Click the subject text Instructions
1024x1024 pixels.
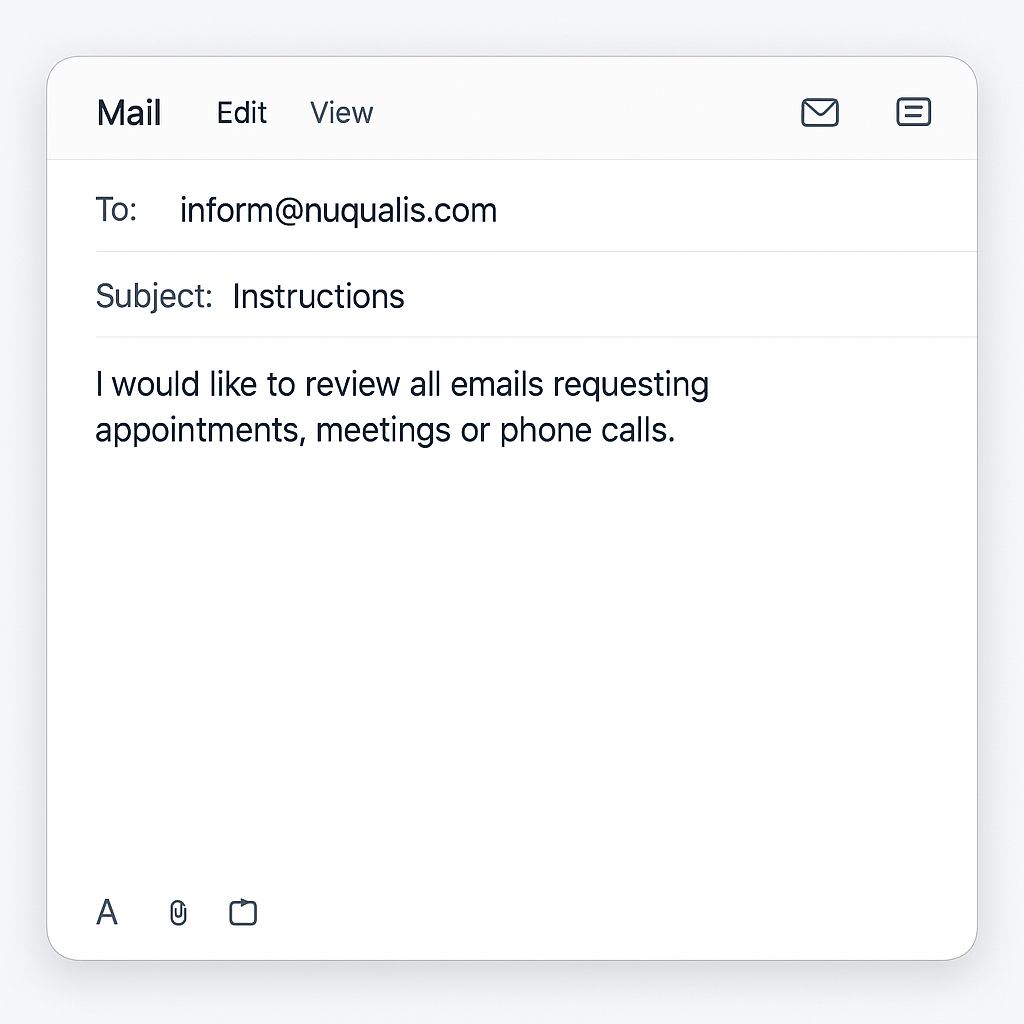click(x=319, y=296)
